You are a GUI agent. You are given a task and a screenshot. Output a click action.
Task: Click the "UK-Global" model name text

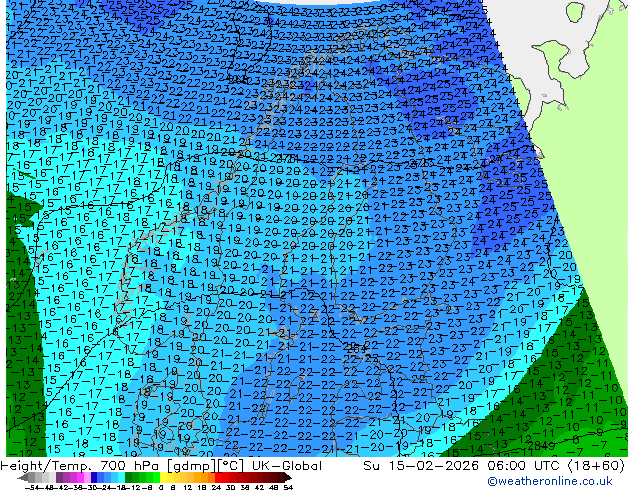287,466
